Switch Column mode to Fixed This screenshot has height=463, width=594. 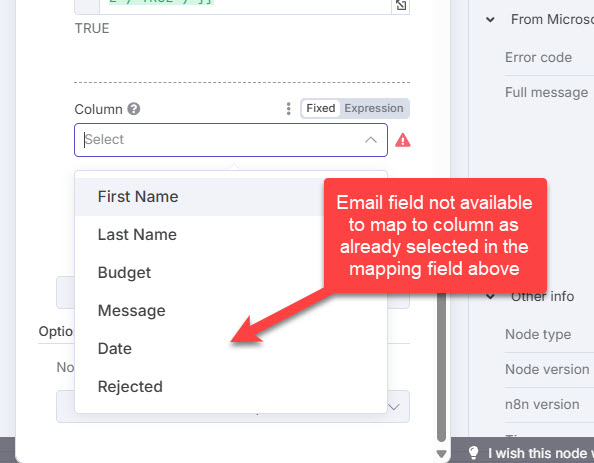pyautogui.click(x=320, y=108)
